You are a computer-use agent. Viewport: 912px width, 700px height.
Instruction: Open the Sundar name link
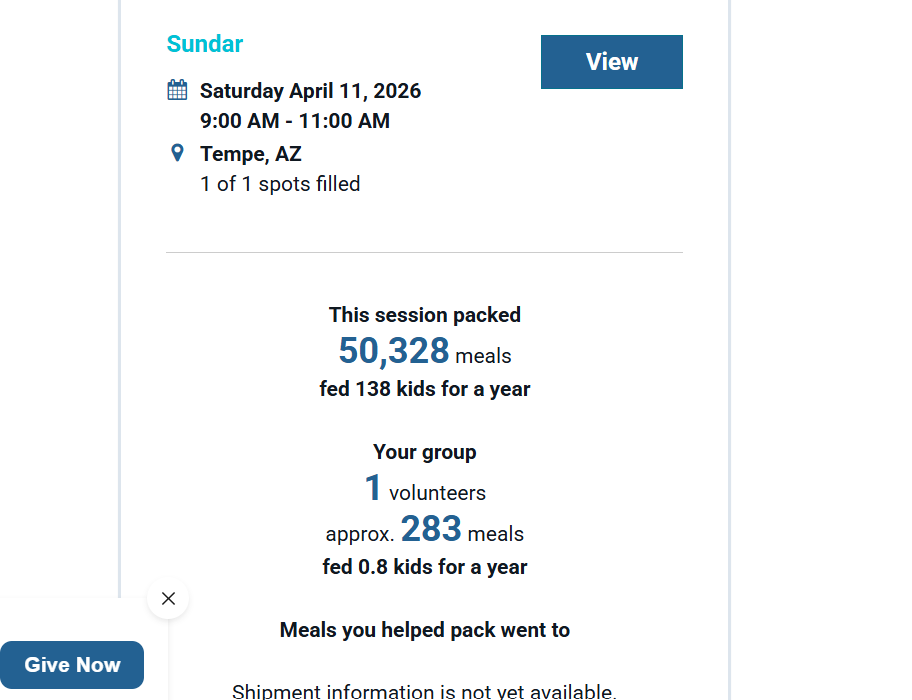tap(204, 44)
